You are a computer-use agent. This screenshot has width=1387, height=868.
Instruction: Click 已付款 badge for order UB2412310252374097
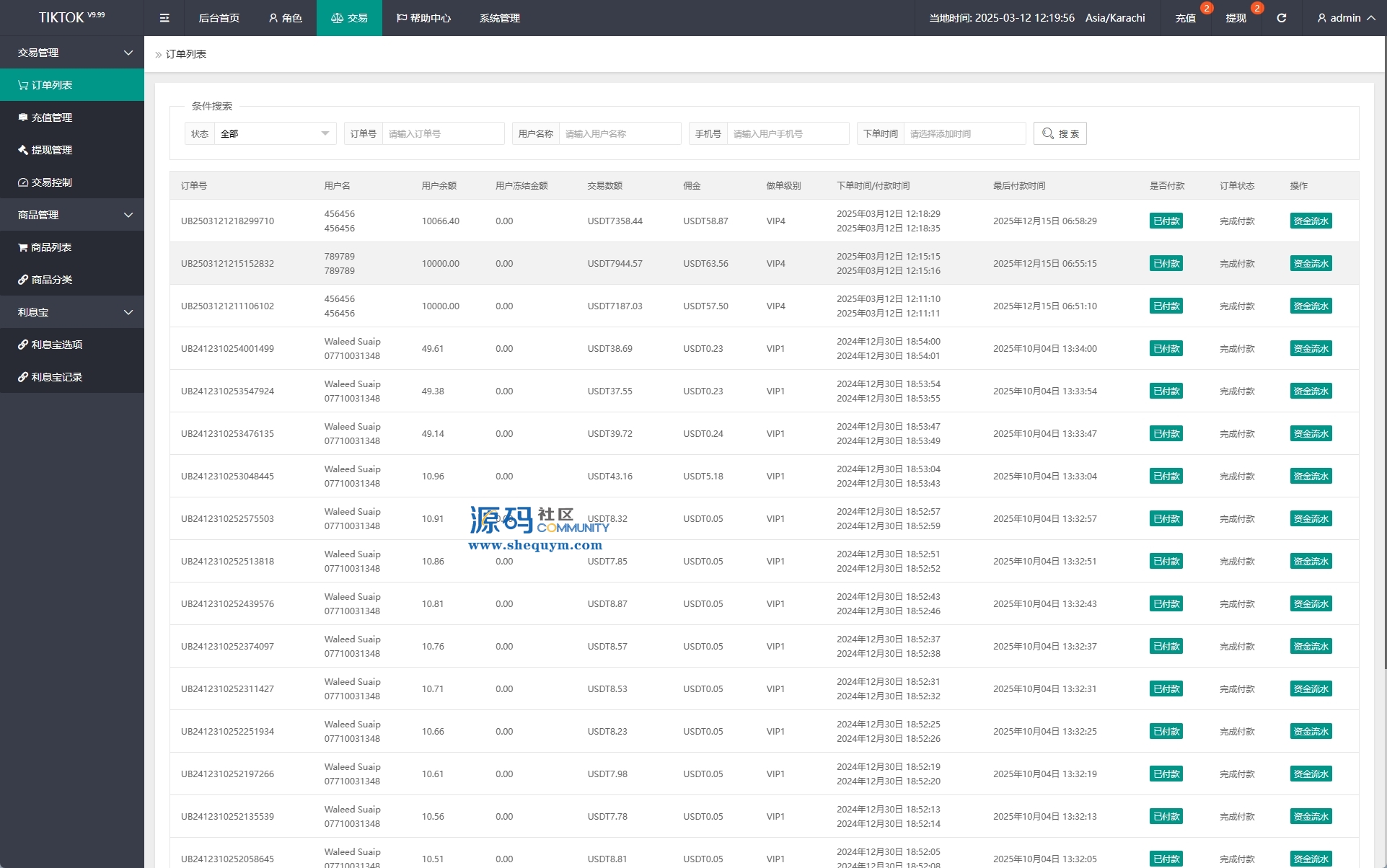(x=1166, y=646)
